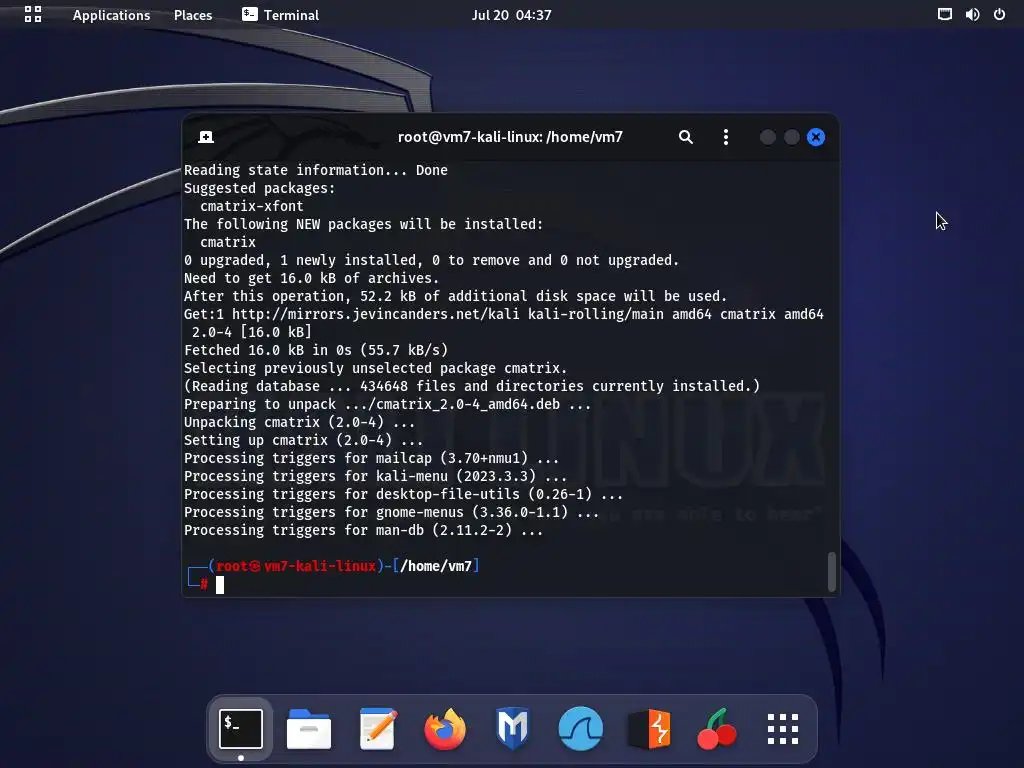Open the Activities overview grid icon
This screenshot has width=1024, height=768.
pos(33,14)
